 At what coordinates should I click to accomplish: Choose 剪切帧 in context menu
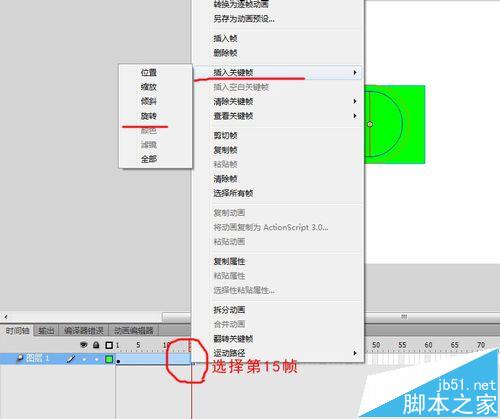coord(225,135)
